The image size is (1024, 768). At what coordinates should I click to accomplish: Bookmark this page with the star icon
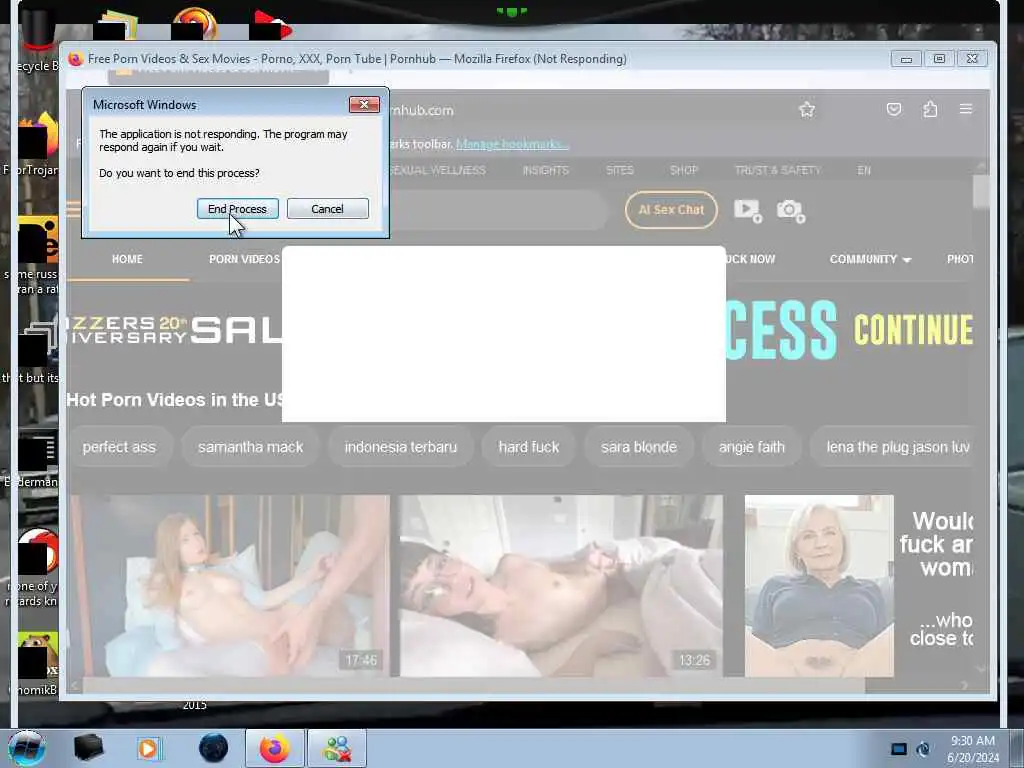pyautogui.click(x=807, y=110)
